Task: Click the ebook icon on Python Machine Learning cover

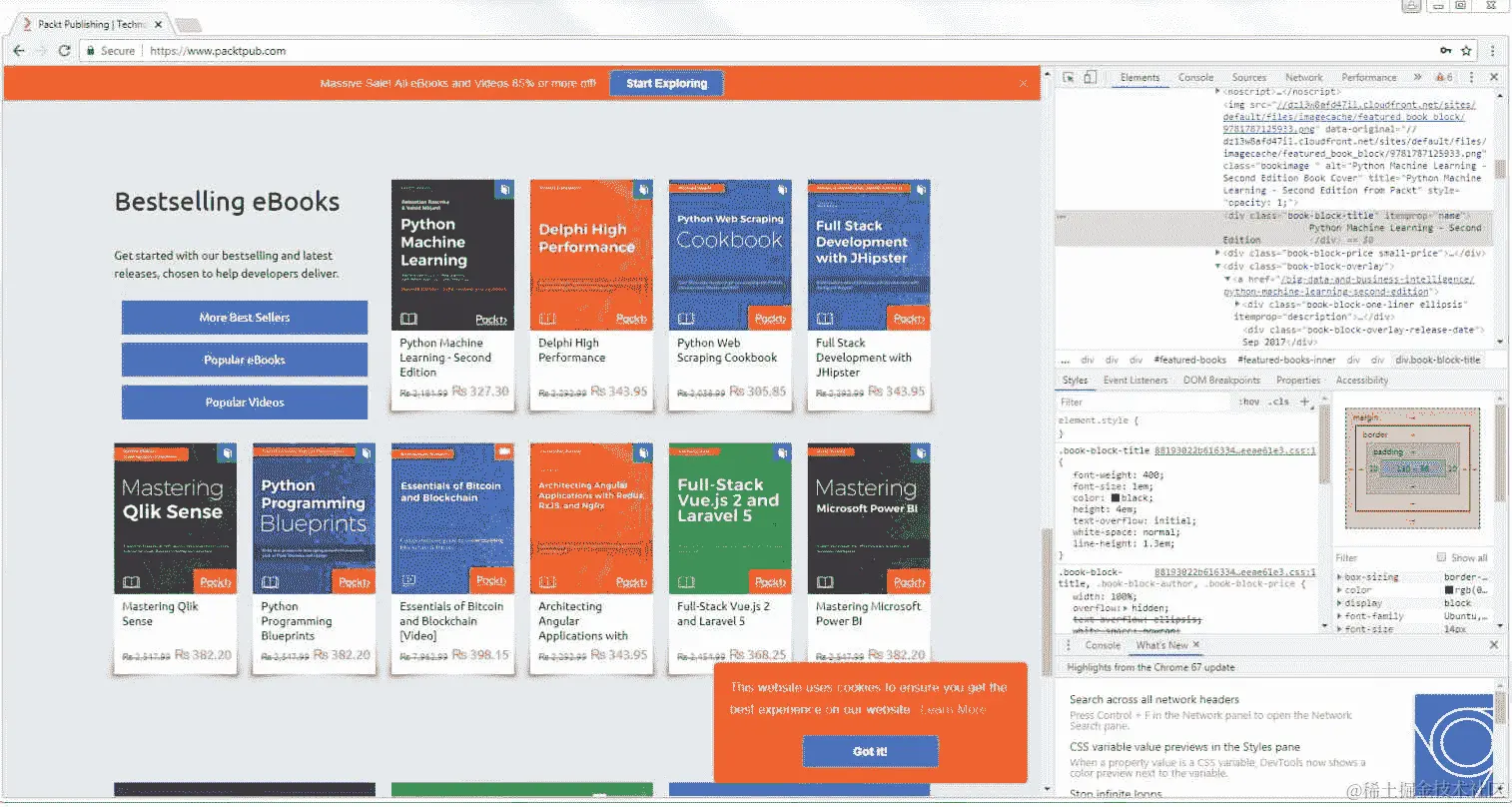Action: [505, 189]
